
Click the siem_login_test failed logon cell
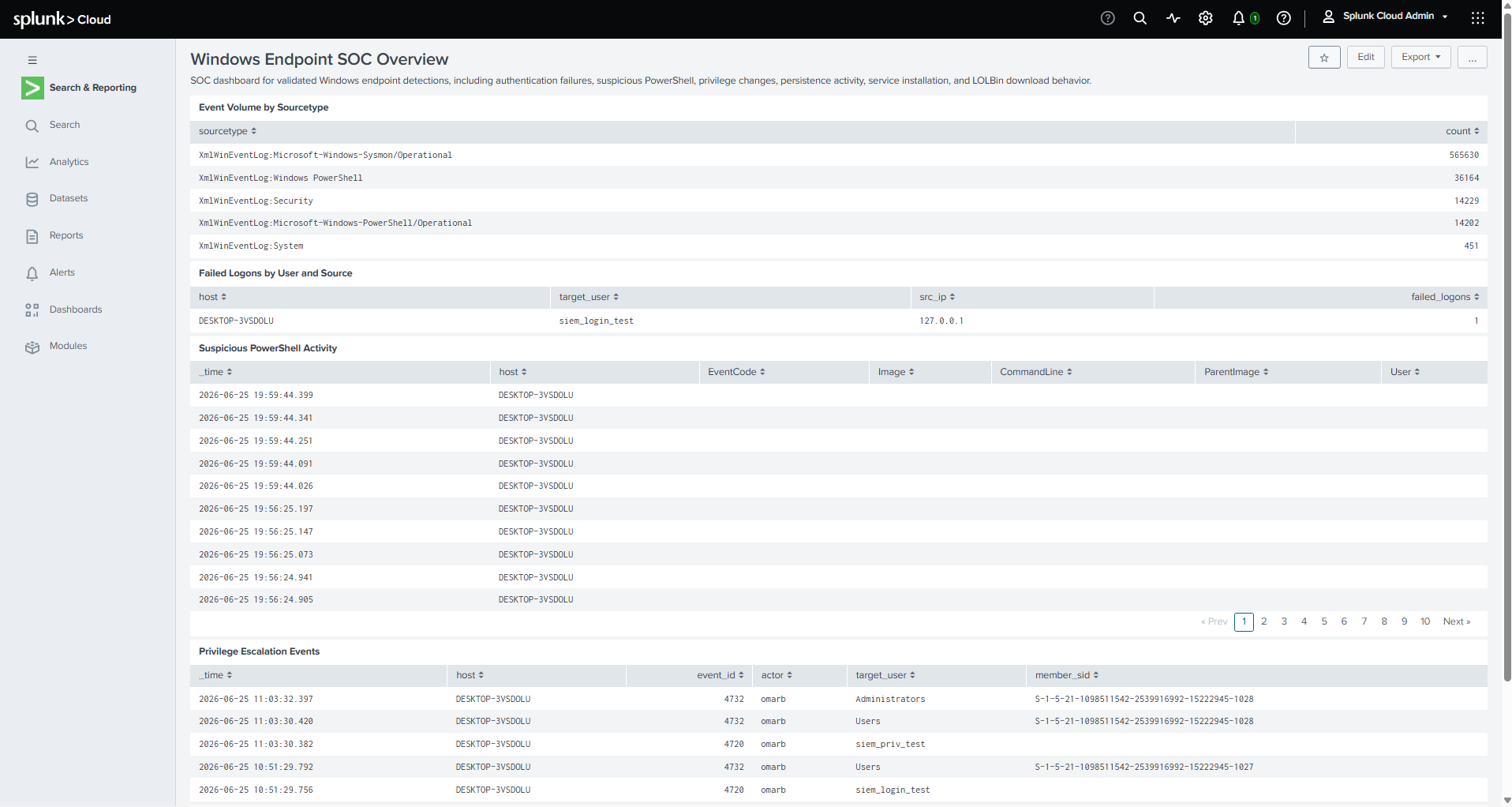[597, 321]
